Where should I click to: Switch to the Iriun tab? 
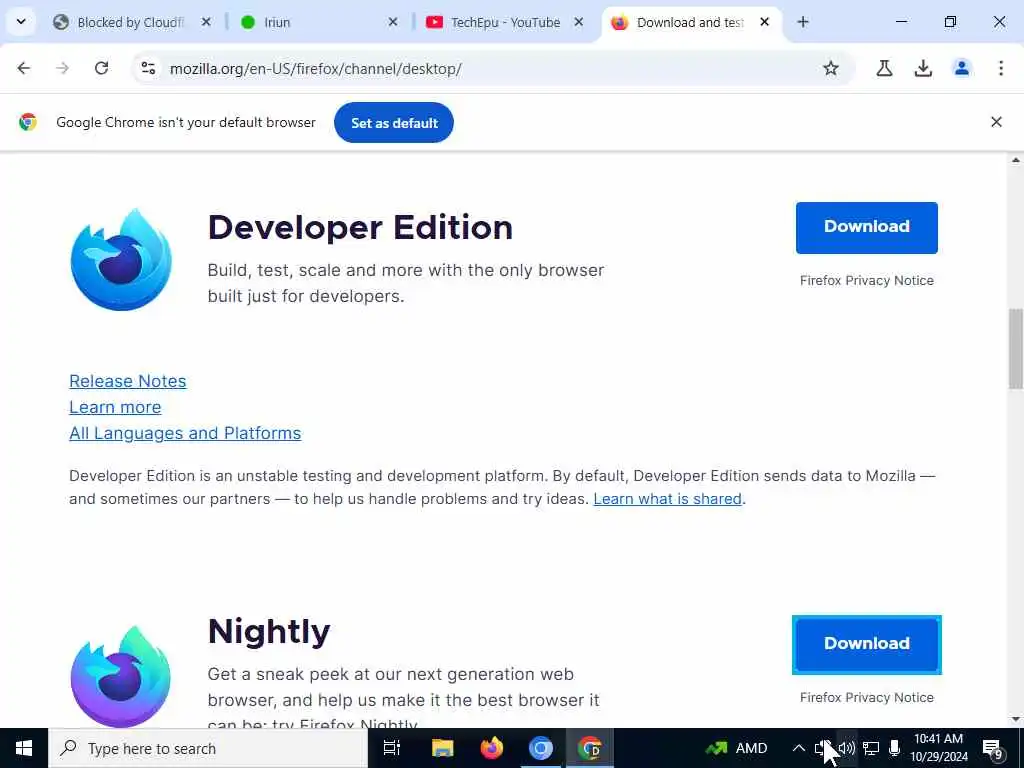pyautogui.click(x=278, y=22)
